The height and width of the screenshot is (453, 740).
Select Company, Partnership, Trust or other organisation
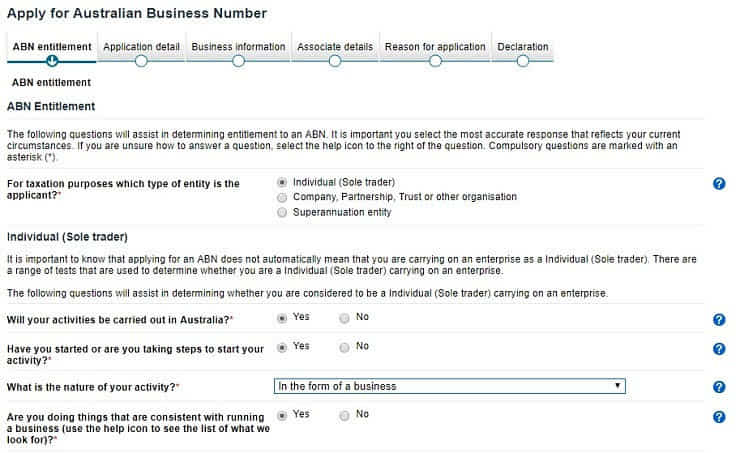coord(283,197)
